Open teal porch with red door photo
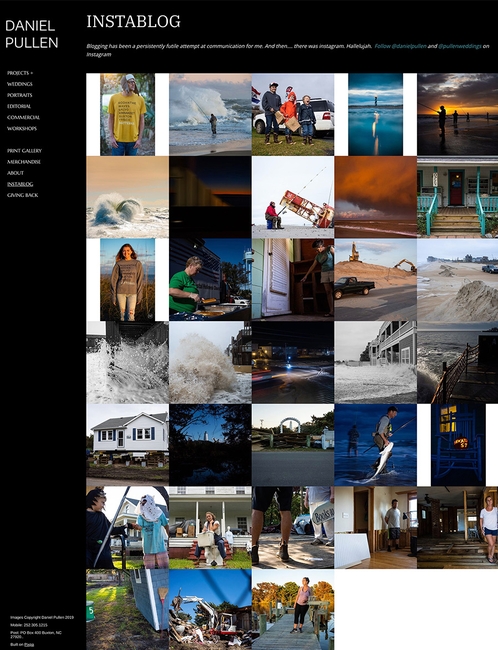Image resolution: width=498 pixels, height=650 pixels. coord(458,197)
